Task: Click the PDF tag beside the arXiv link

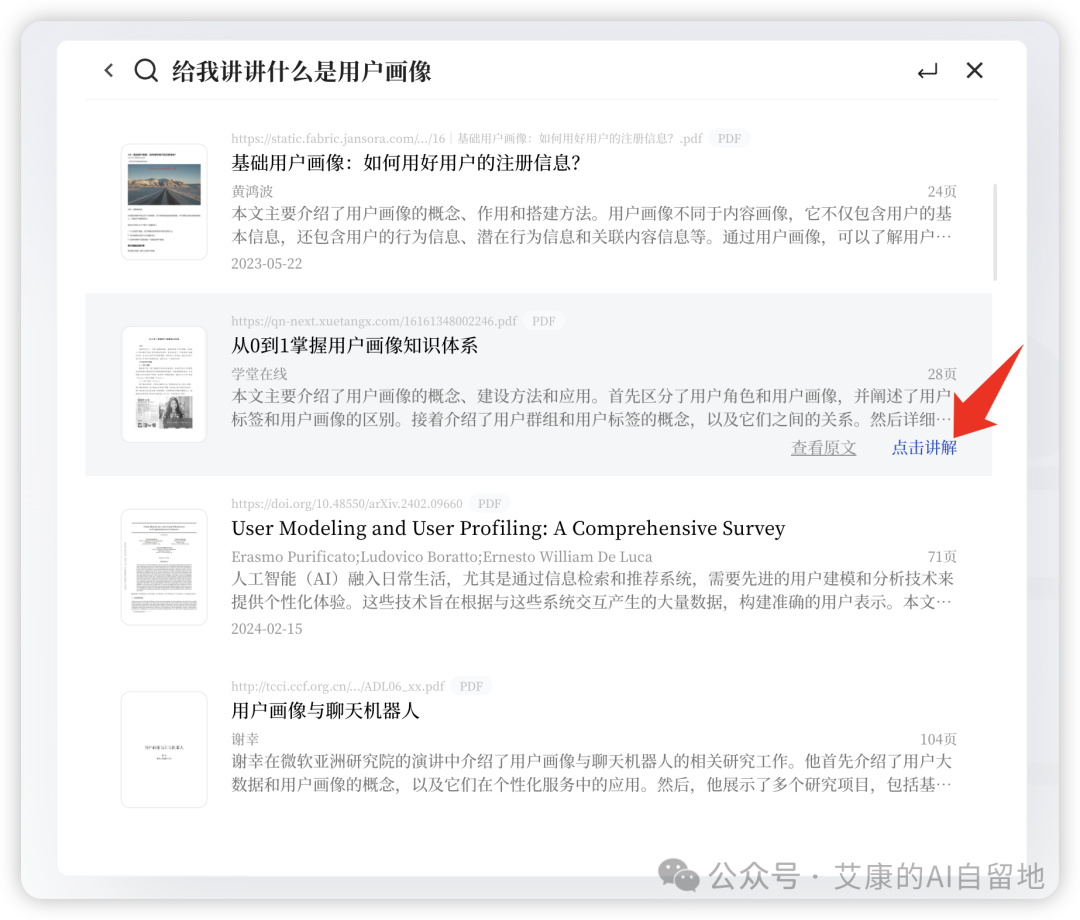Action: click(x=490, y=503)
